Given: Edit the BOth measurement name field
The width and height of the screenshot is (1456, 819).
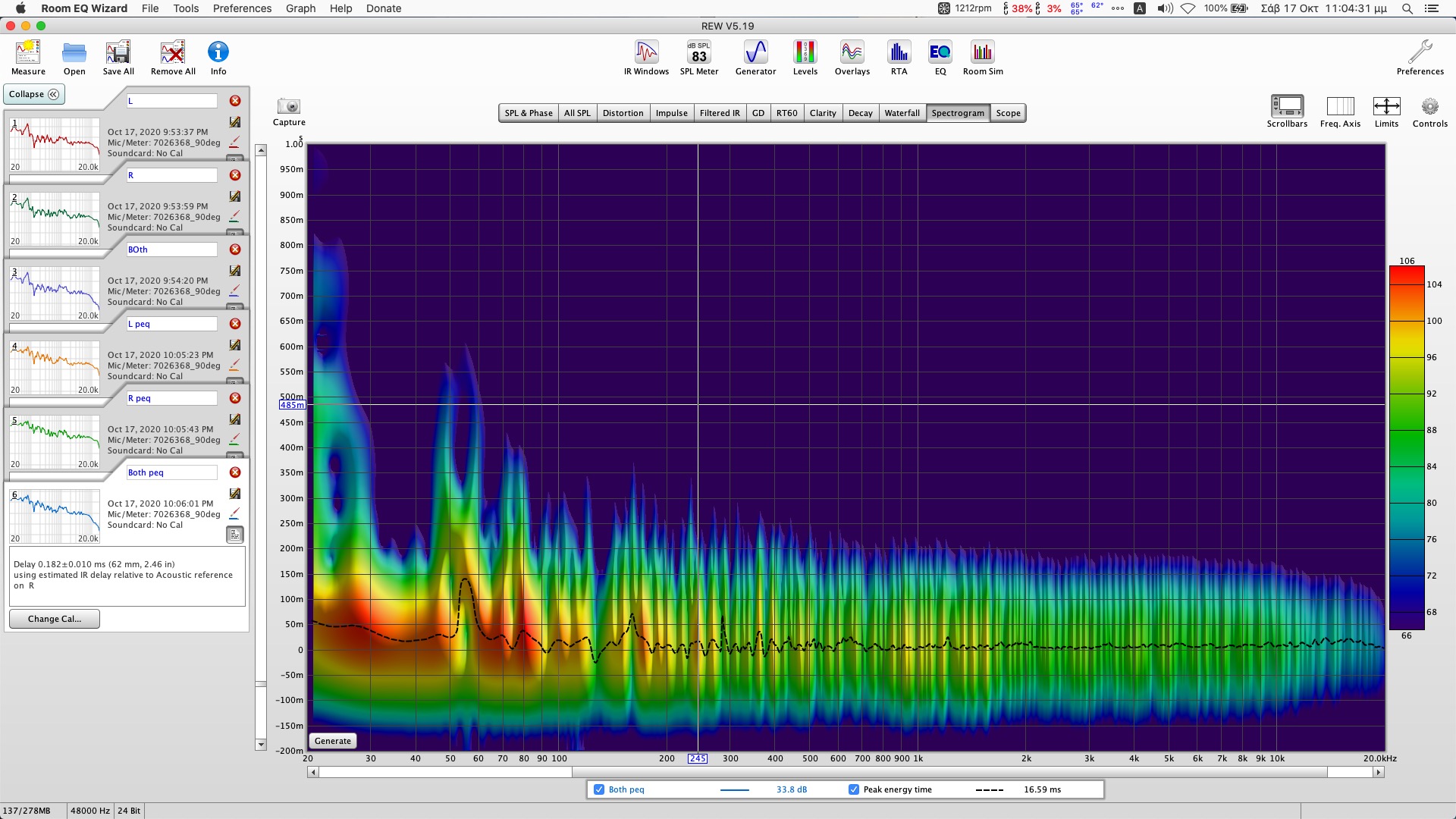Looking at the screenshot, I should click(172, 249).
